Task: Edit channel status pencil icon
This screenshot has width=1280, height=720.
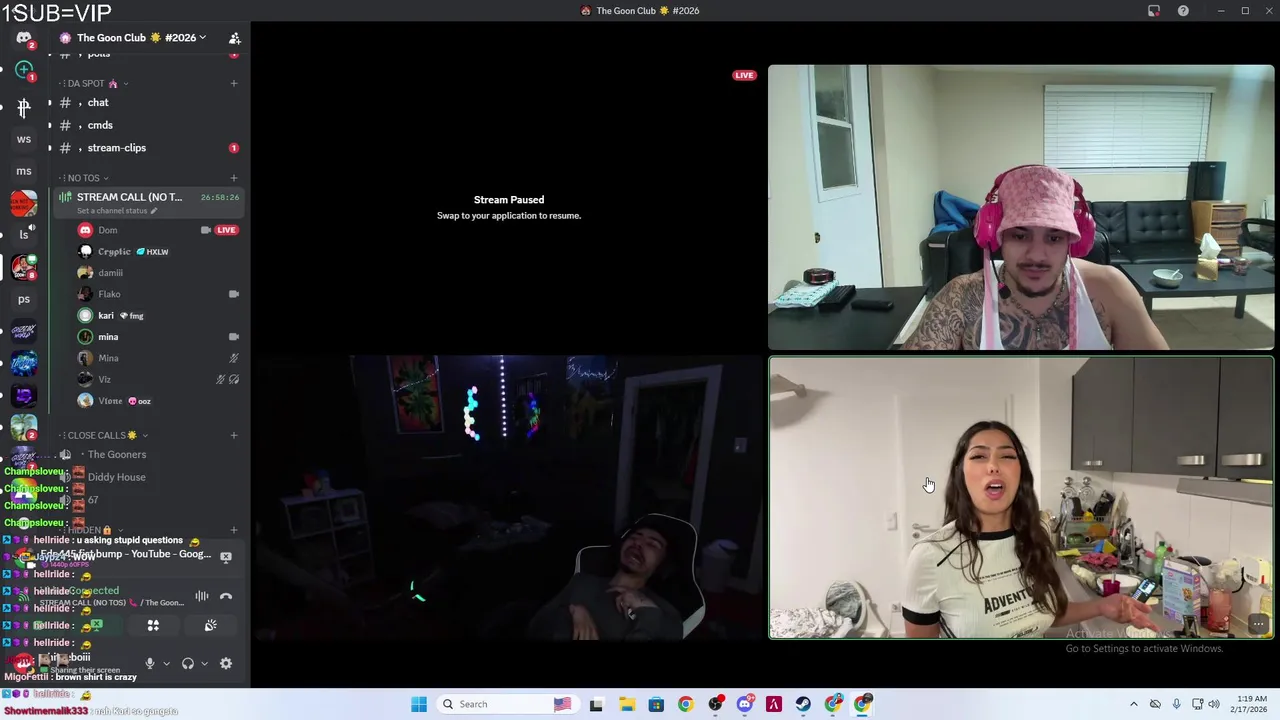Action: [153, 211]
